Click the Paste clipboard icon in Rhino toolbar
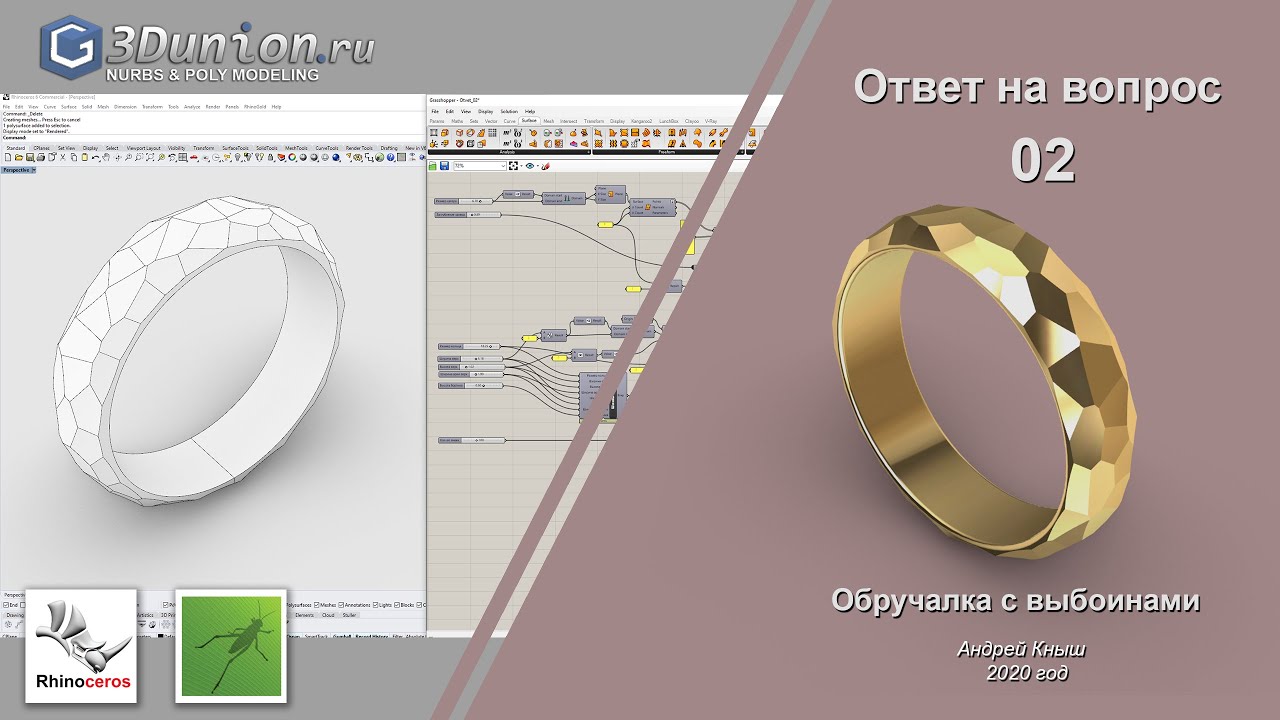 [85, 157]
